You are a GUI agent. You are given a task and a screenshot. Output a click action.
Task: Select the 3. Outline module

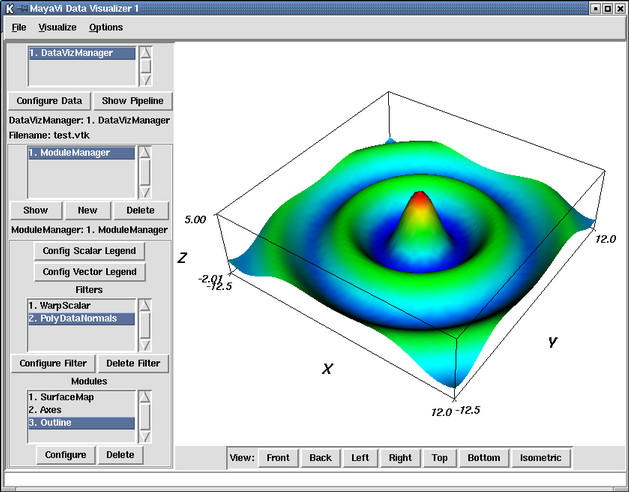[x=81, y=423]
